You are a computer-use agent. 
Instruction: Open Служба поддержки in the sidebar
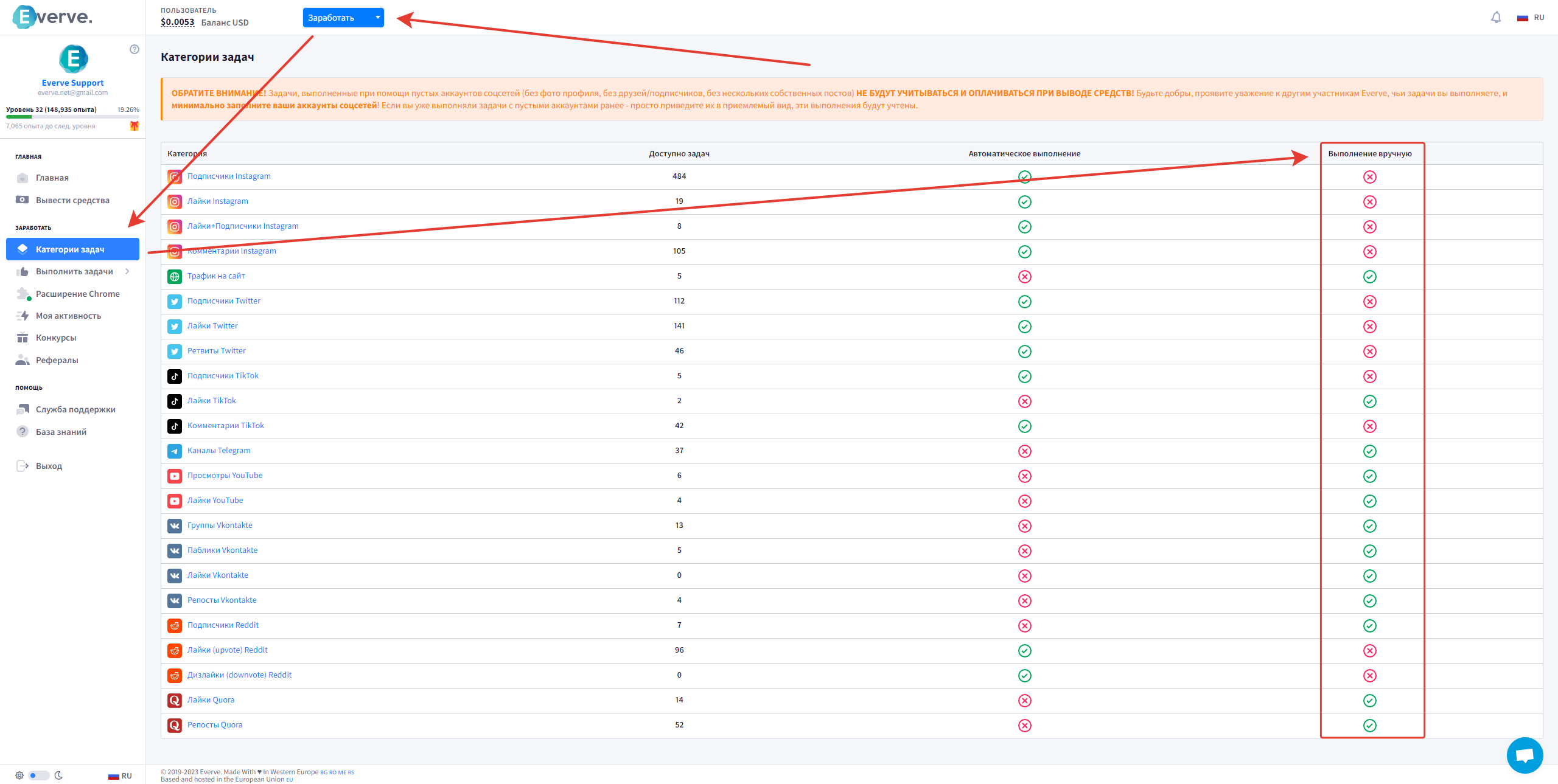point(73,409)
